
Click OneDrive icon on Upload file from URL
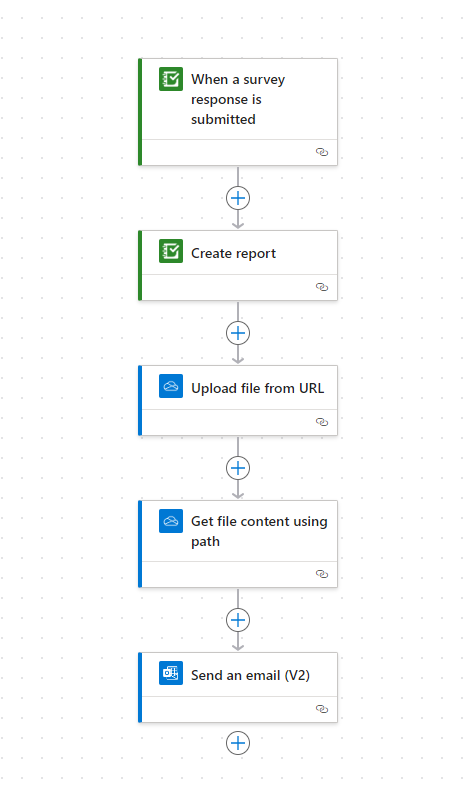coord(171,386)
